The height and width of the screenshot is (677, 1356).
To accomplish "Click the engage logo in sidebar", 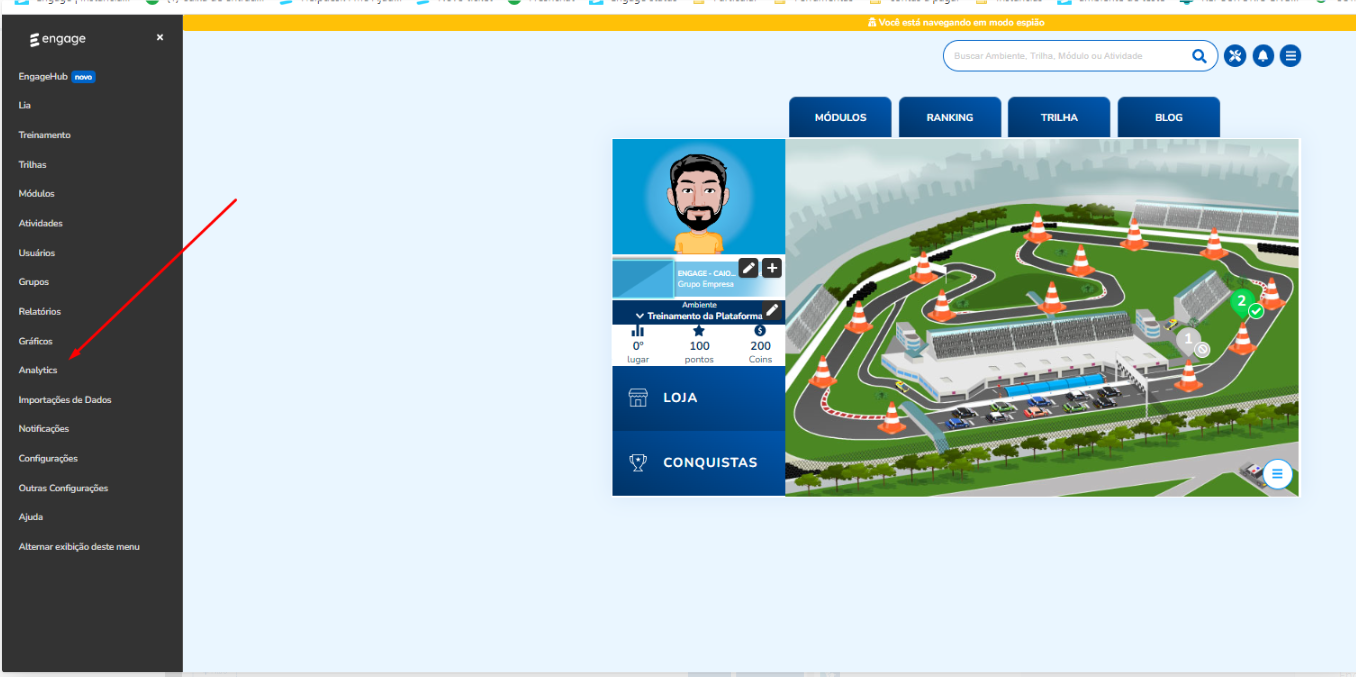I will point(58,39).
